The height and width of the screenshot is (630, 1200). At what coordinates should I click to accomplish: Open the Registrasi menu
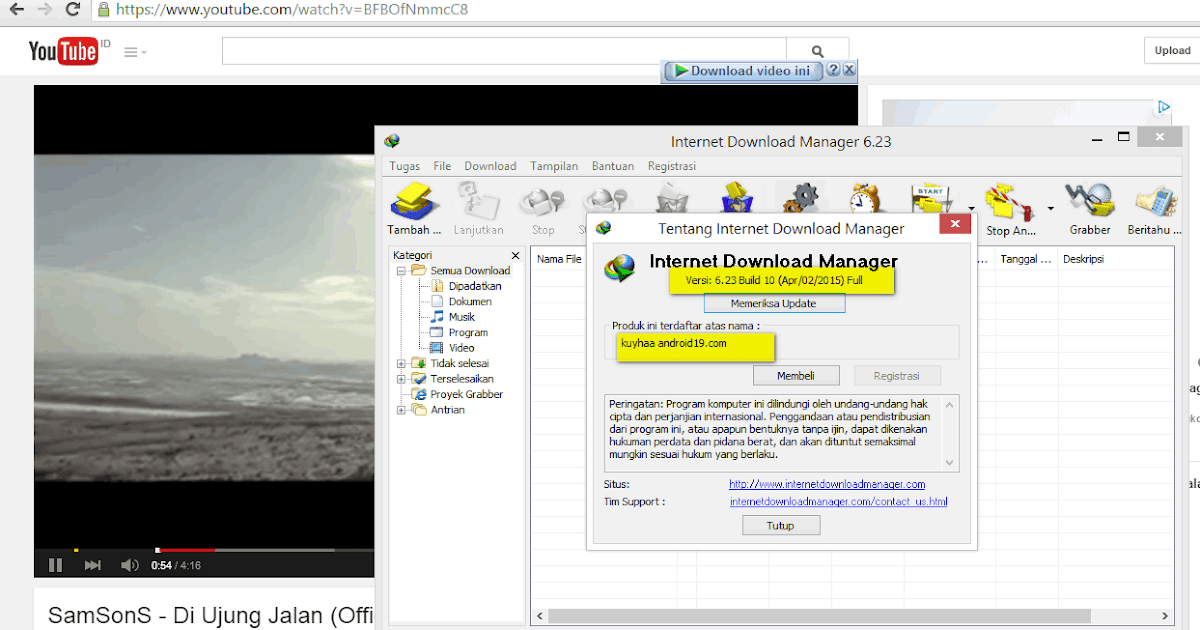point(671,166)
